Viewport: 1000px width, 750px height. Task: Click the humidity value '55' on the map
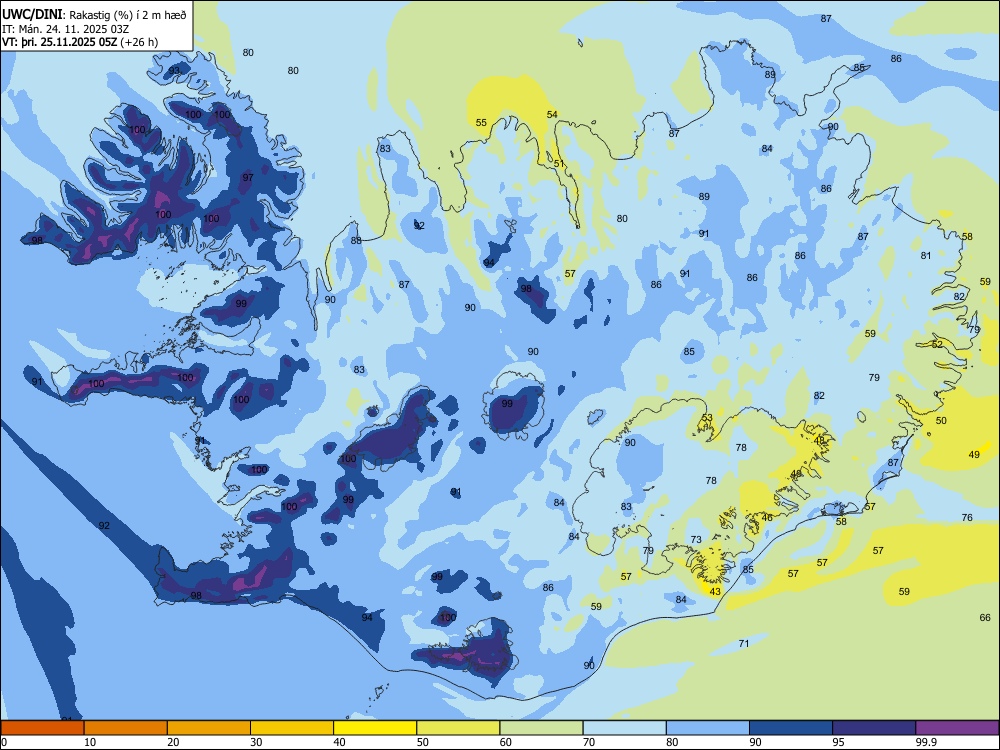(x=481, y=123)
